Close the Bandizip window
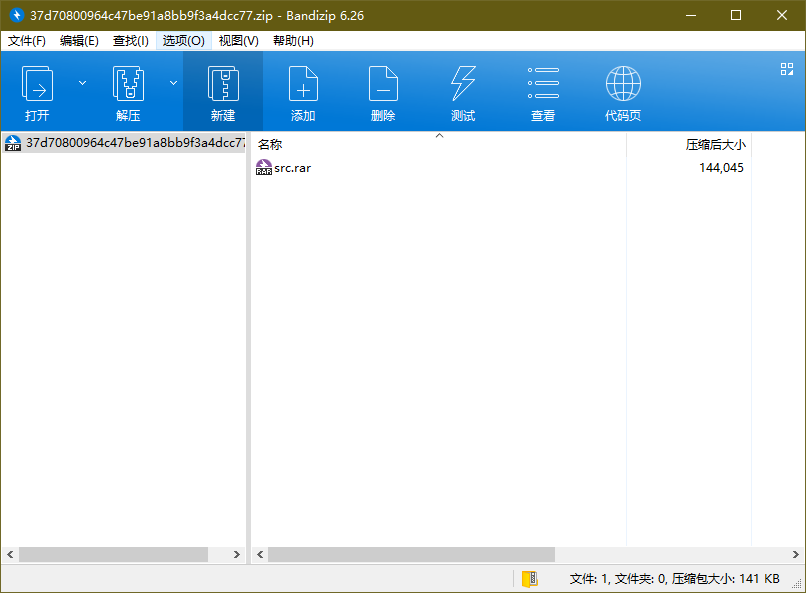 782,15
